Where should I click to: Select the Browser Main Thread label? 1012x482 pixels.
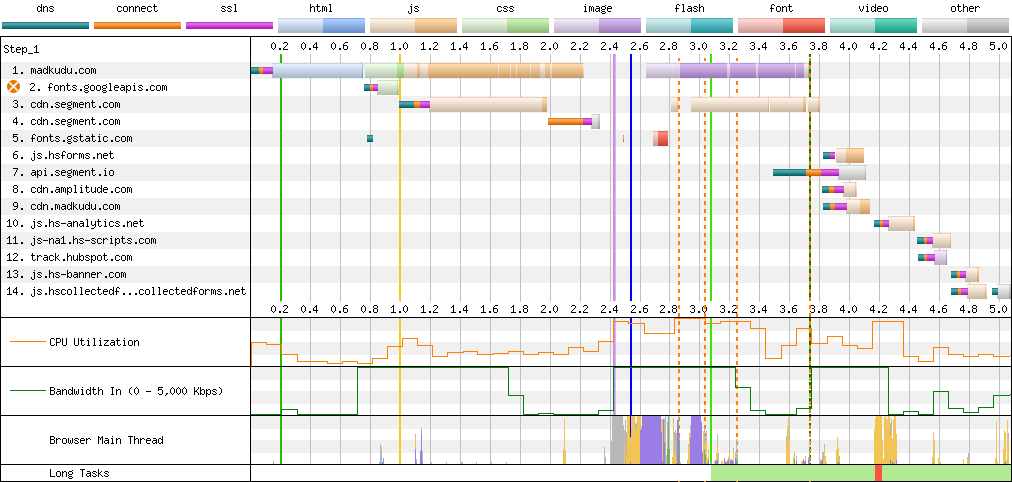pos(106,439)
